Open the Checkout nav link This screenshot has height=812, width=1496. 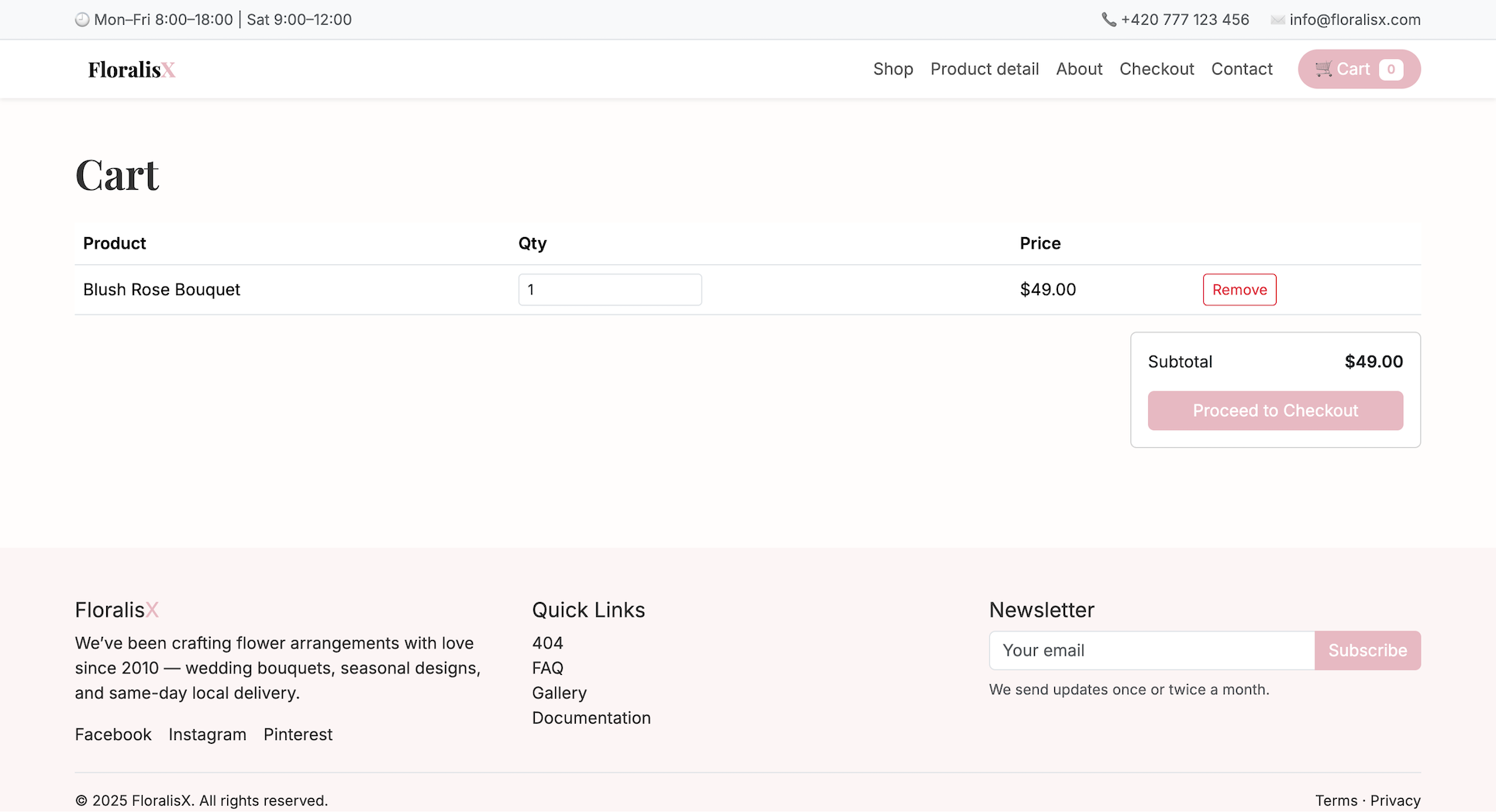(1156, 69)
